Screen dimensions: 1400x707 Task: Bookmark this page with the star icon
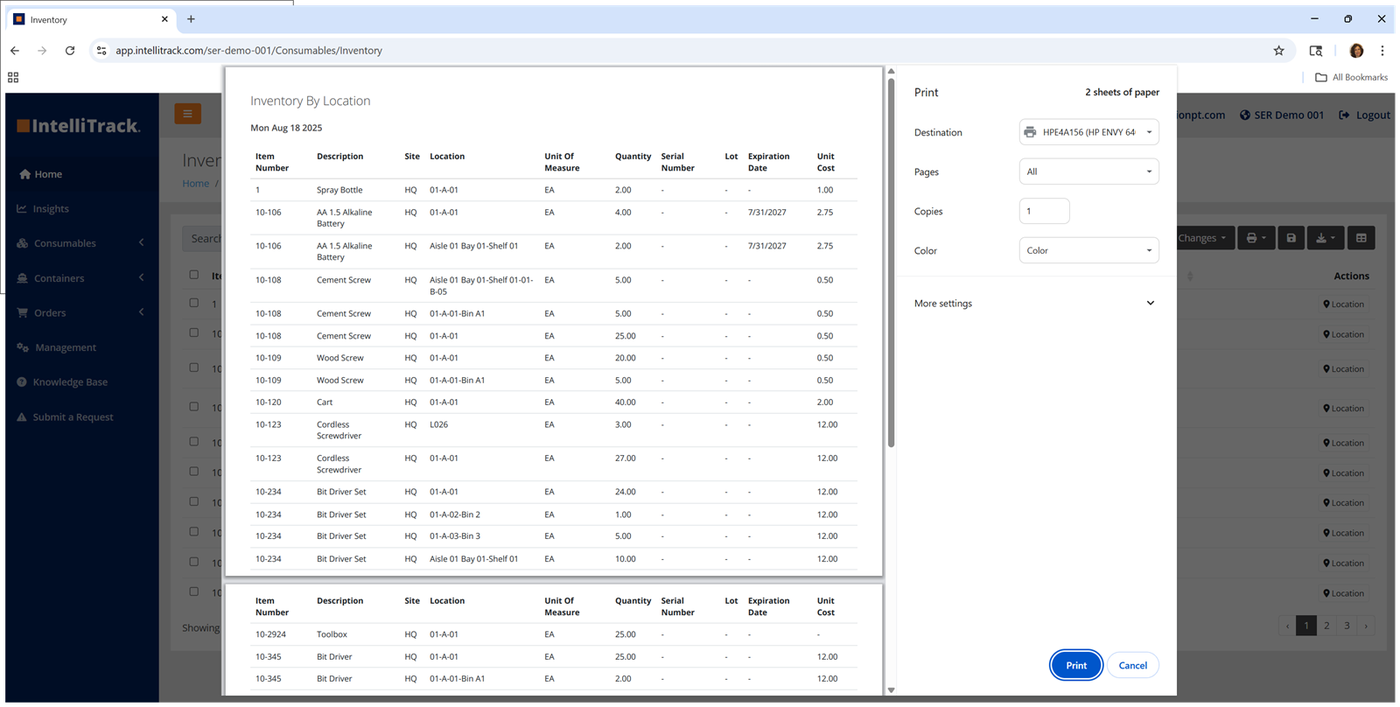1278,50
